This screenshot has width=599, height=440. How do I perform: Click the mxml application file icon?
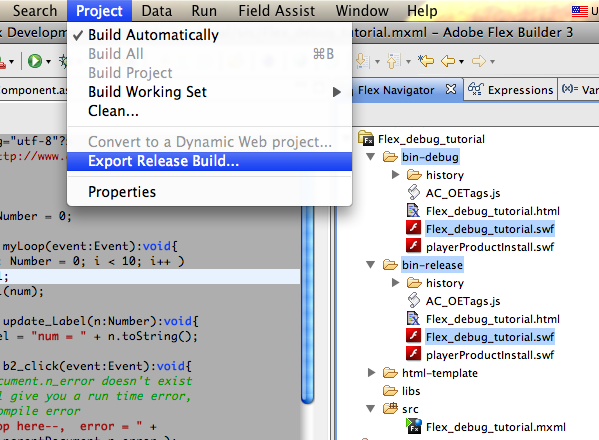coord(413,426)
